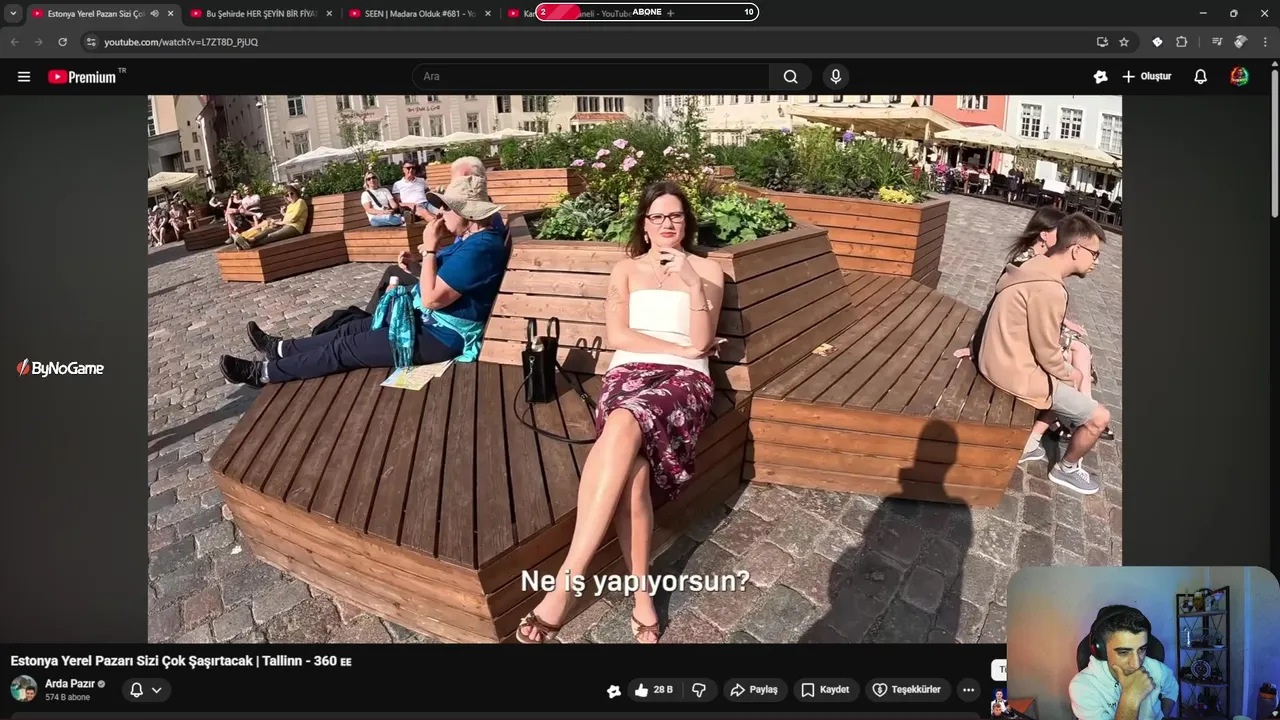The width and height of the screenshot is (1280, 720).
Task: Send thanks with Teşekkürler button
Action: (906, 690)
